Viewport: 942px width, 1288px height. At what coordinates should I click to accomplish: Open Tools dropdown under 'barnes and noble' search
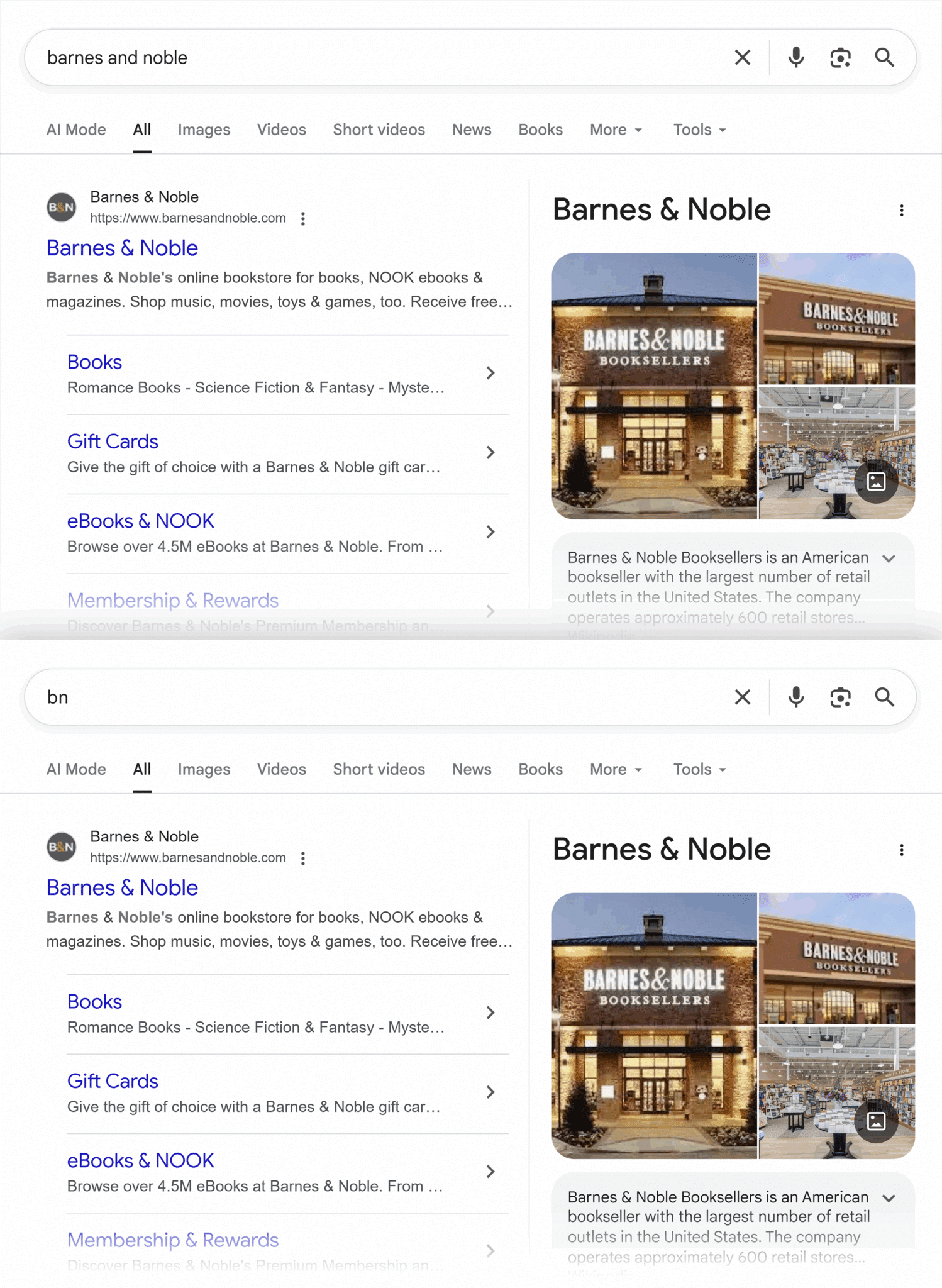click(700, 130)
